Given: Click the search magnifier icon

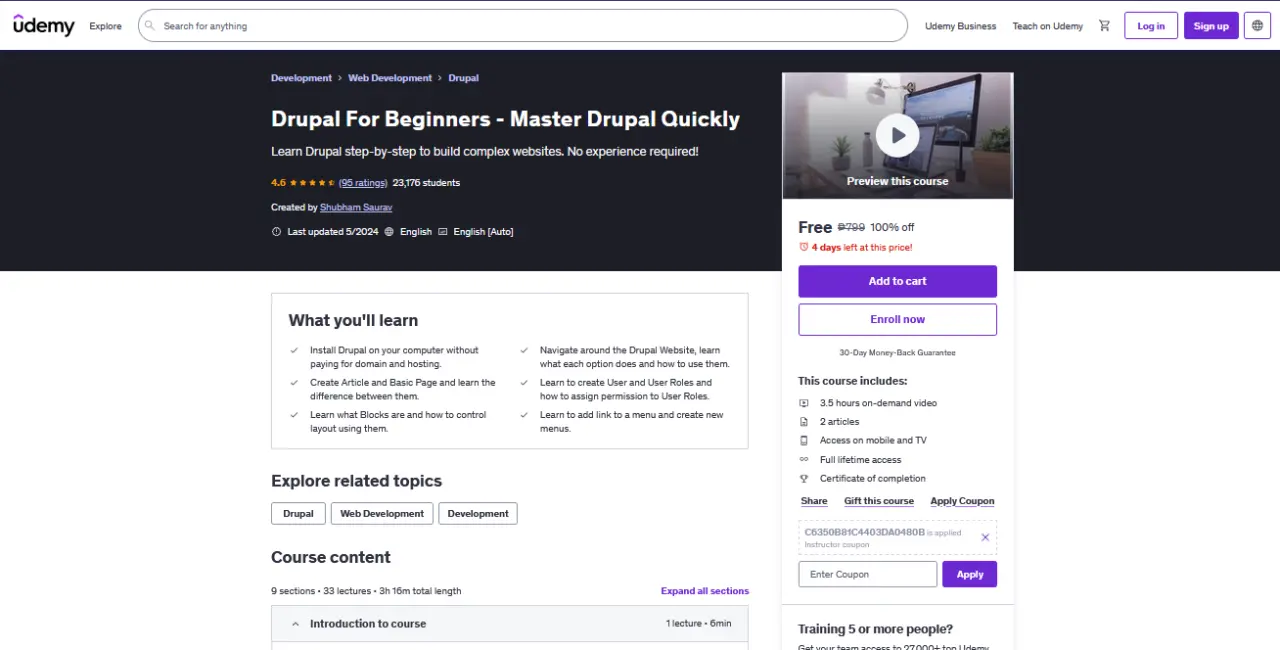Looking at the screenshot, I should 149,26.
